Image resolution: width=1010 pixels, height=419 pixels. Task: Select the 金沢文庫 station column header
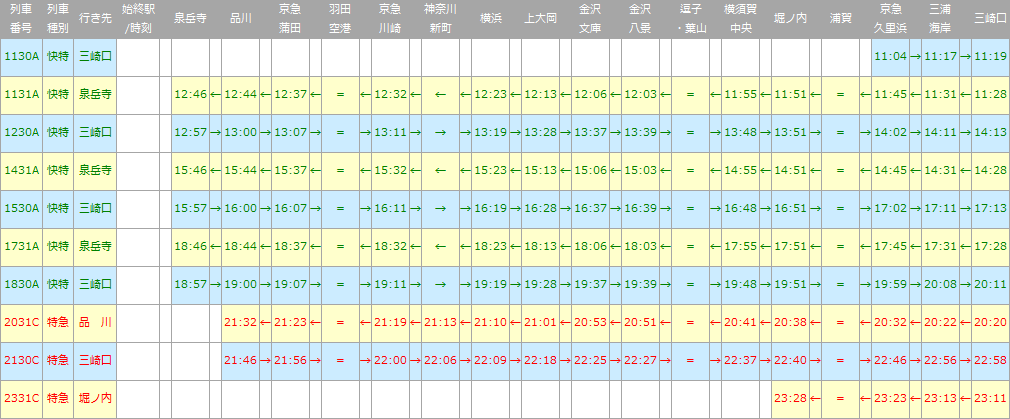coord(590,19)
